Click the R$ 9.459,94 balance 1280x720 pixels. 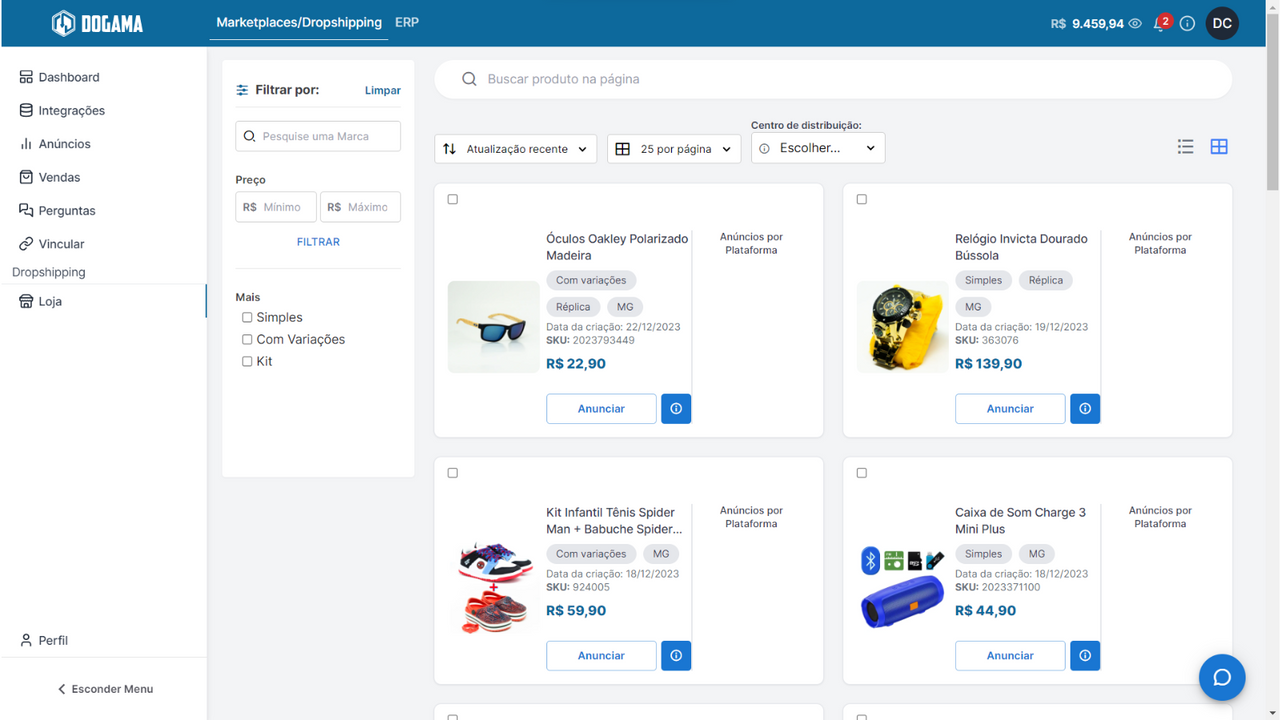tap(1087, 24)
